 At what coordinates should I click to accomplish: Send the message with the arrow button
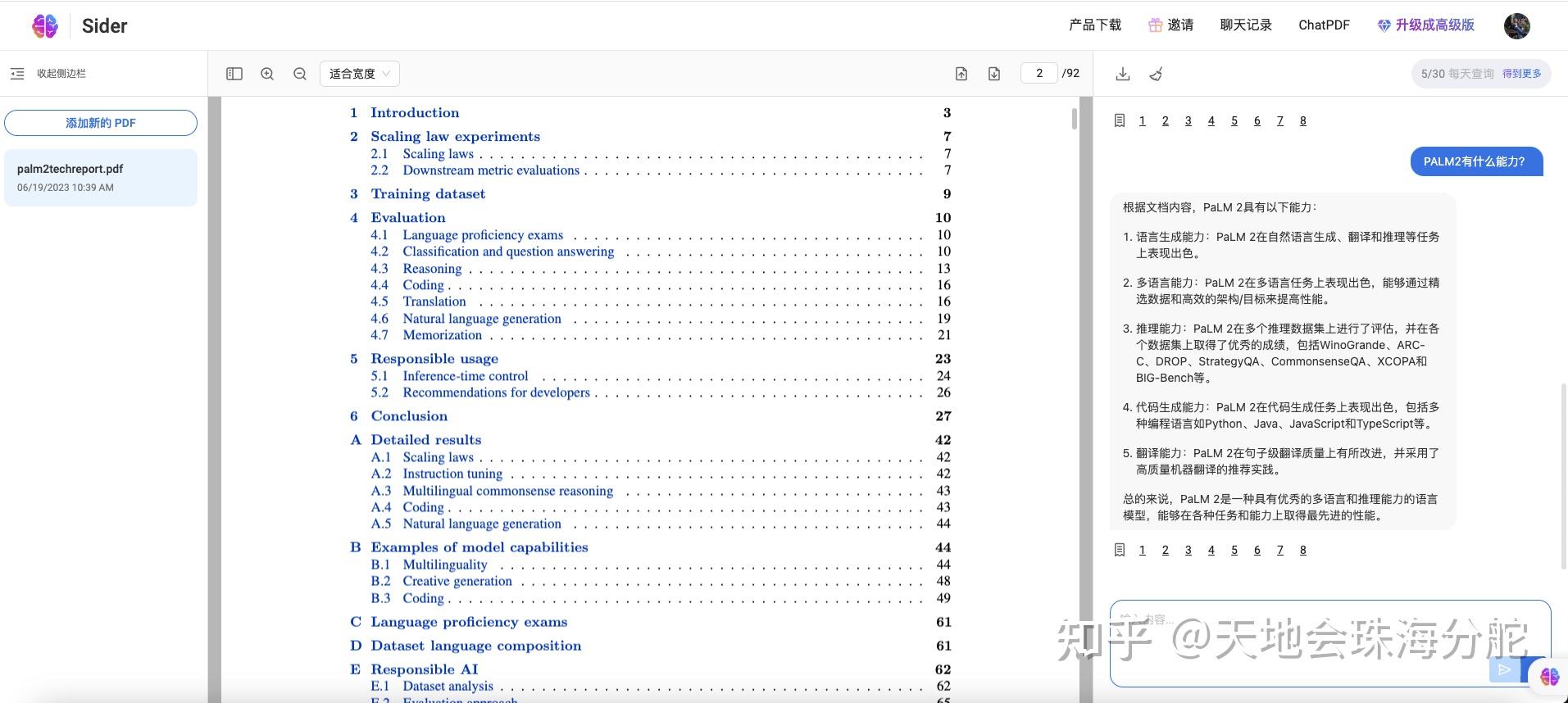tap(1504, 669)
